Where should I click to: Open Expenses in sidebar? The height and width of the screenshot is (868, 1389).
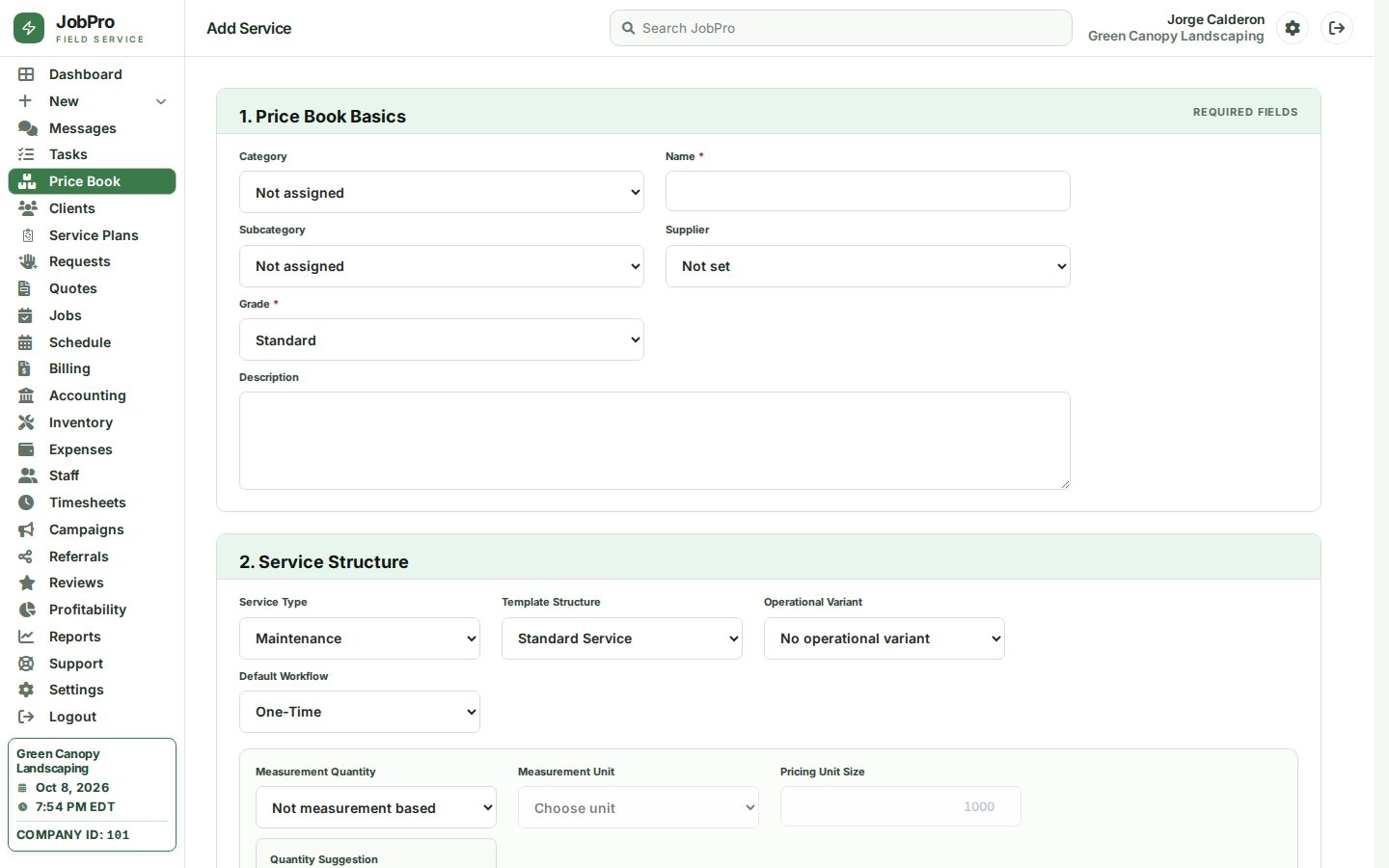(93, 449)
